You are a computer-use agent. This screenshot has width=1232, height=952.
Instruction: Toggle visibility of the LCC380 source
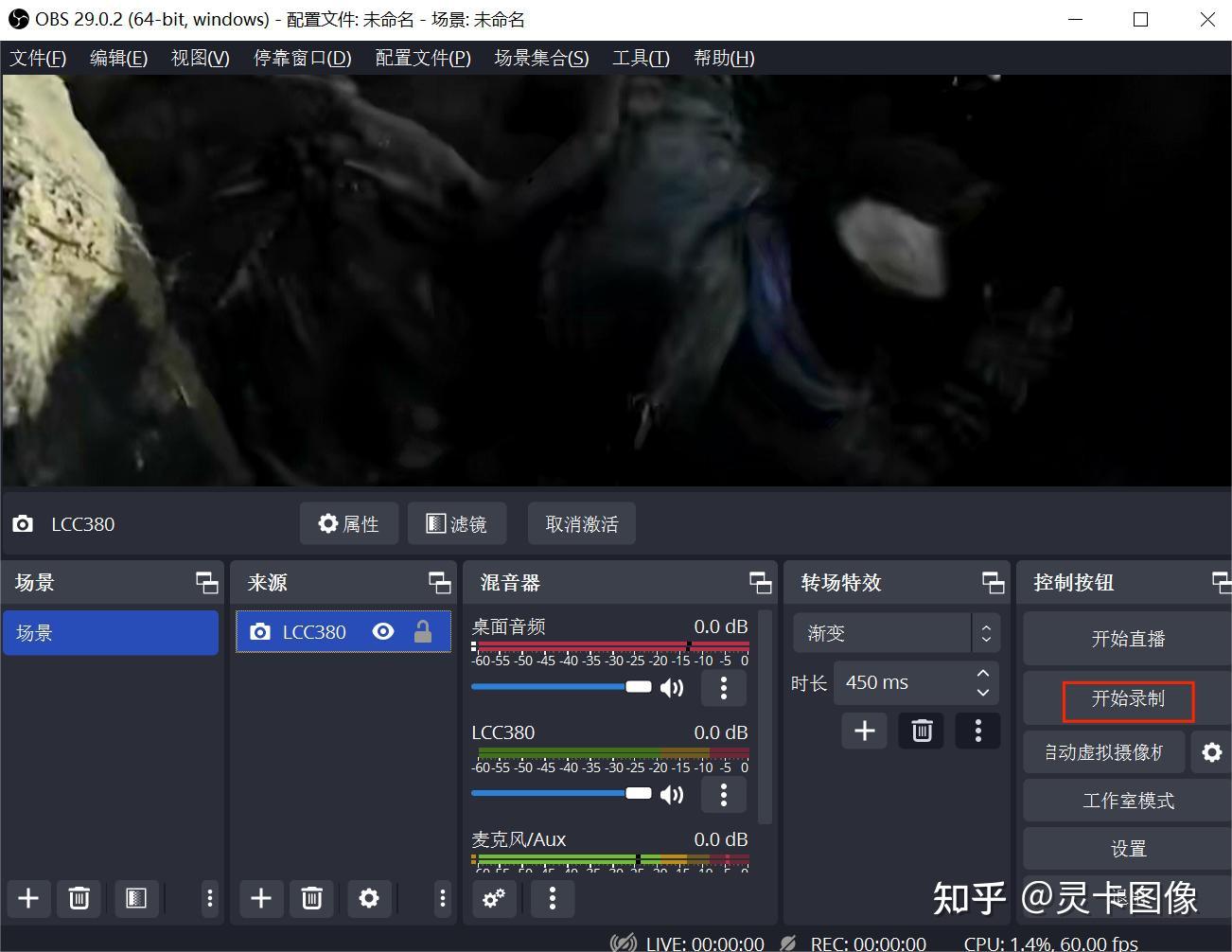point(383,631)
